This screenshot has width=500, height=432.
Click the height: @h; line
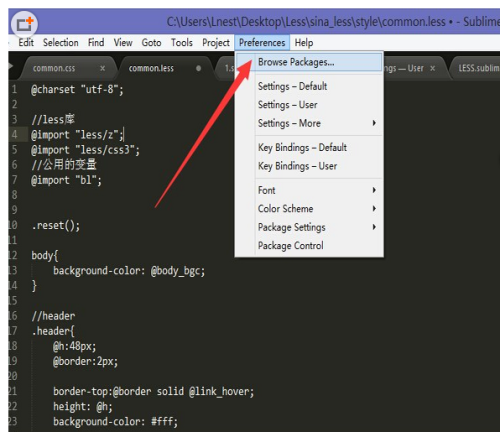pos(83,406)
